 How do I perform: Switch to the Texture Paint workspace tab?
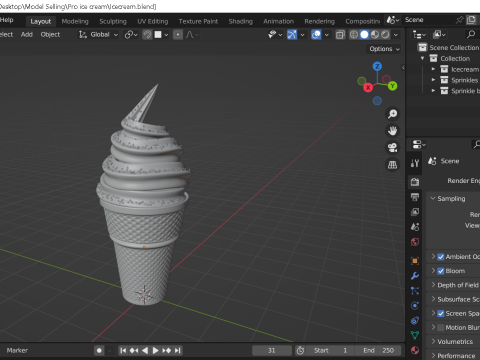(x=198, y=21)
